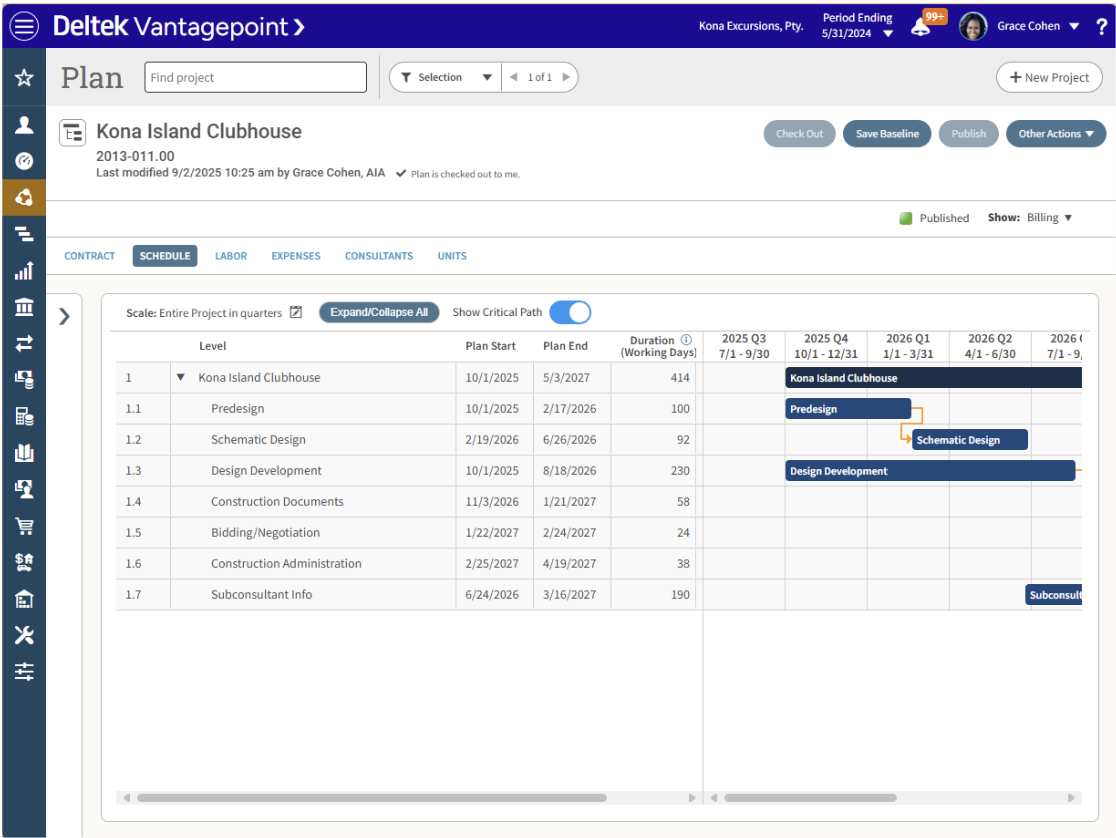Click the New Project button
Viewport: 1116px width, 838px height.
point(1049,77)
